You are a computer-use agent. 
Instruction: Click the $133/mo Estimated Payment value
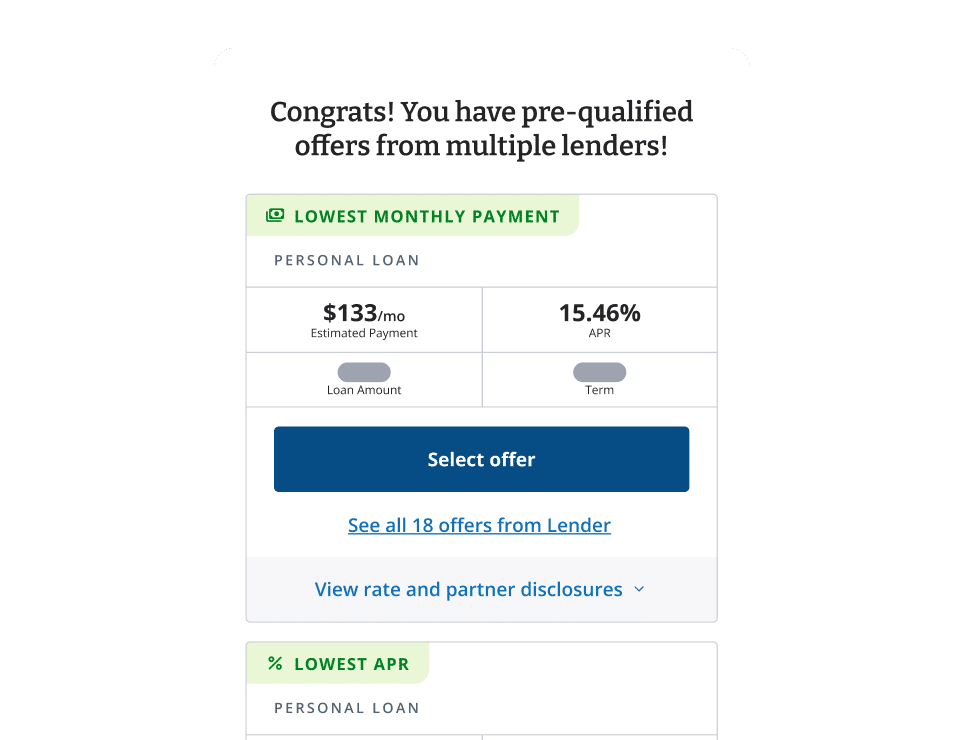[x=363, y=312]
